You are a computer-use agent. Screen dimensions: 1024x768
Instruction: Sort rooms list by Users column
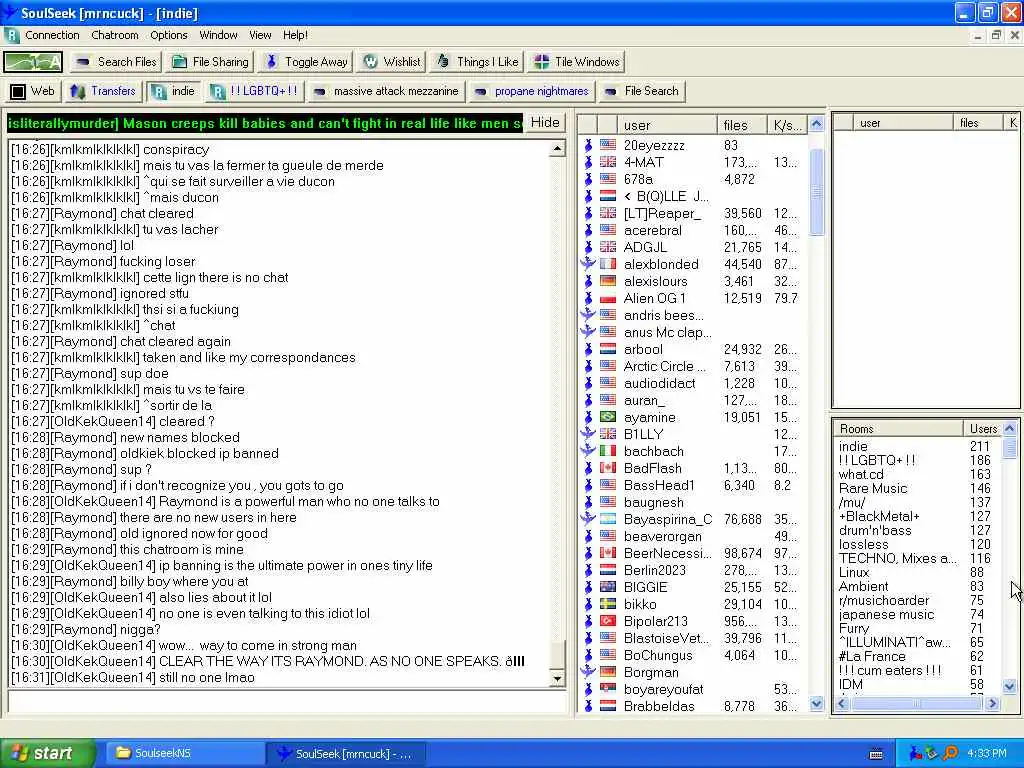point(982,429)
